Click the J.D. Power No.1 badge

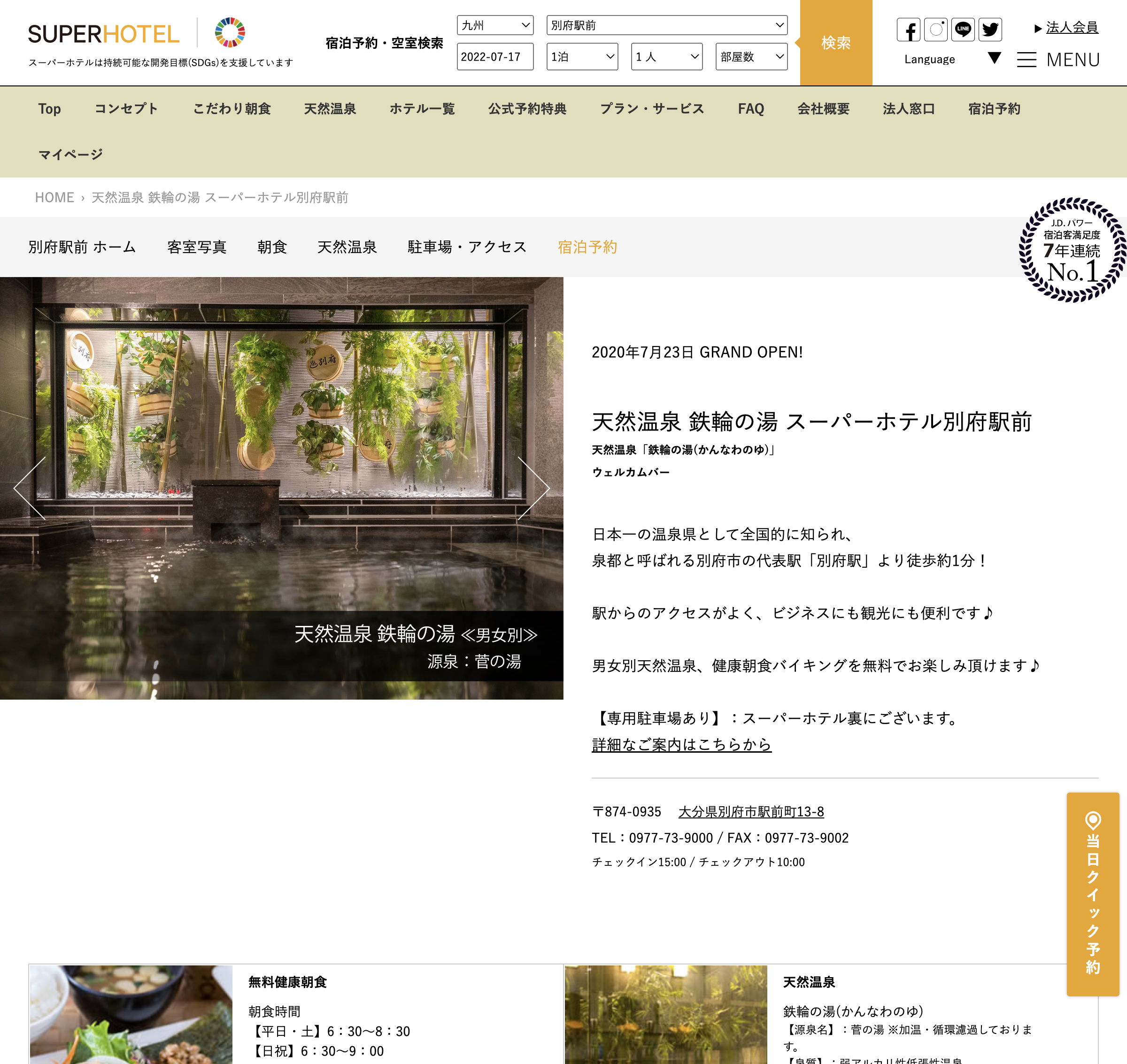click(x=1072, y=250)
